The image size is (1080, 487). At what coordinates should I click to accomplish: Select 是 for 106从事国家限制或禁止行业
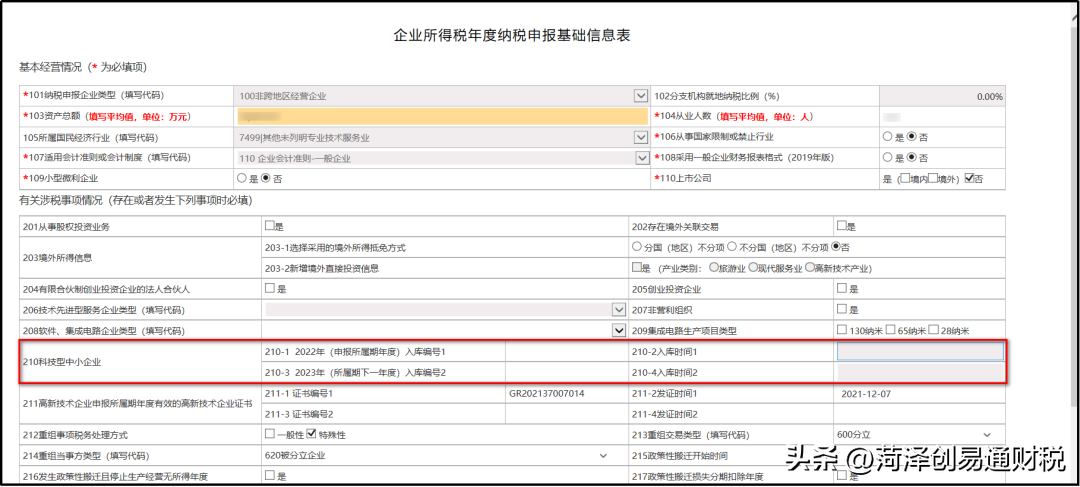click(888, 137)
